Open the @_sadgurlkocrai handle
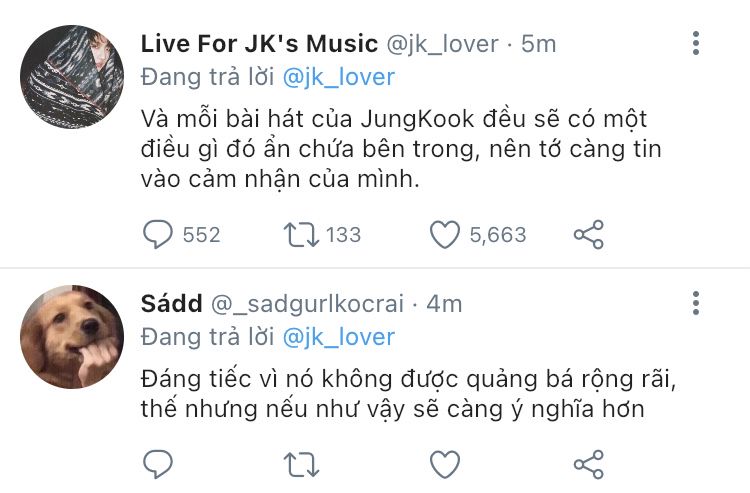This screenshot has width=750, height=493. [x=307, y=305]
